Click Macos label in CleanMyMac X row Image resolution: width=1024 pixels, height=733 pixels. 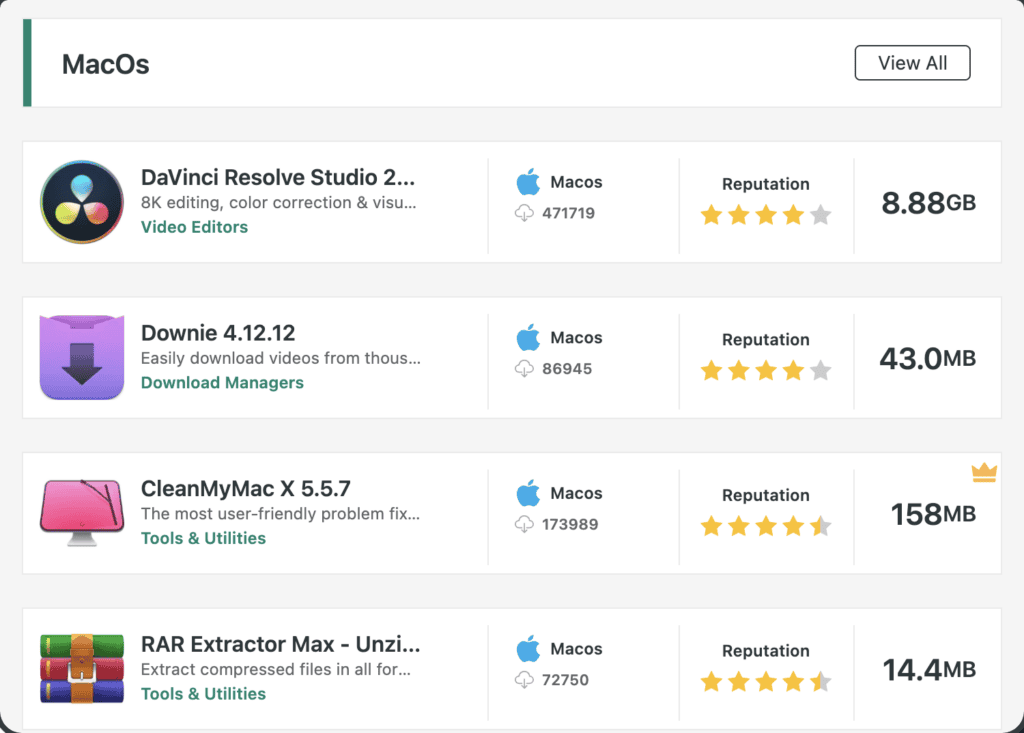pos(576,493)
